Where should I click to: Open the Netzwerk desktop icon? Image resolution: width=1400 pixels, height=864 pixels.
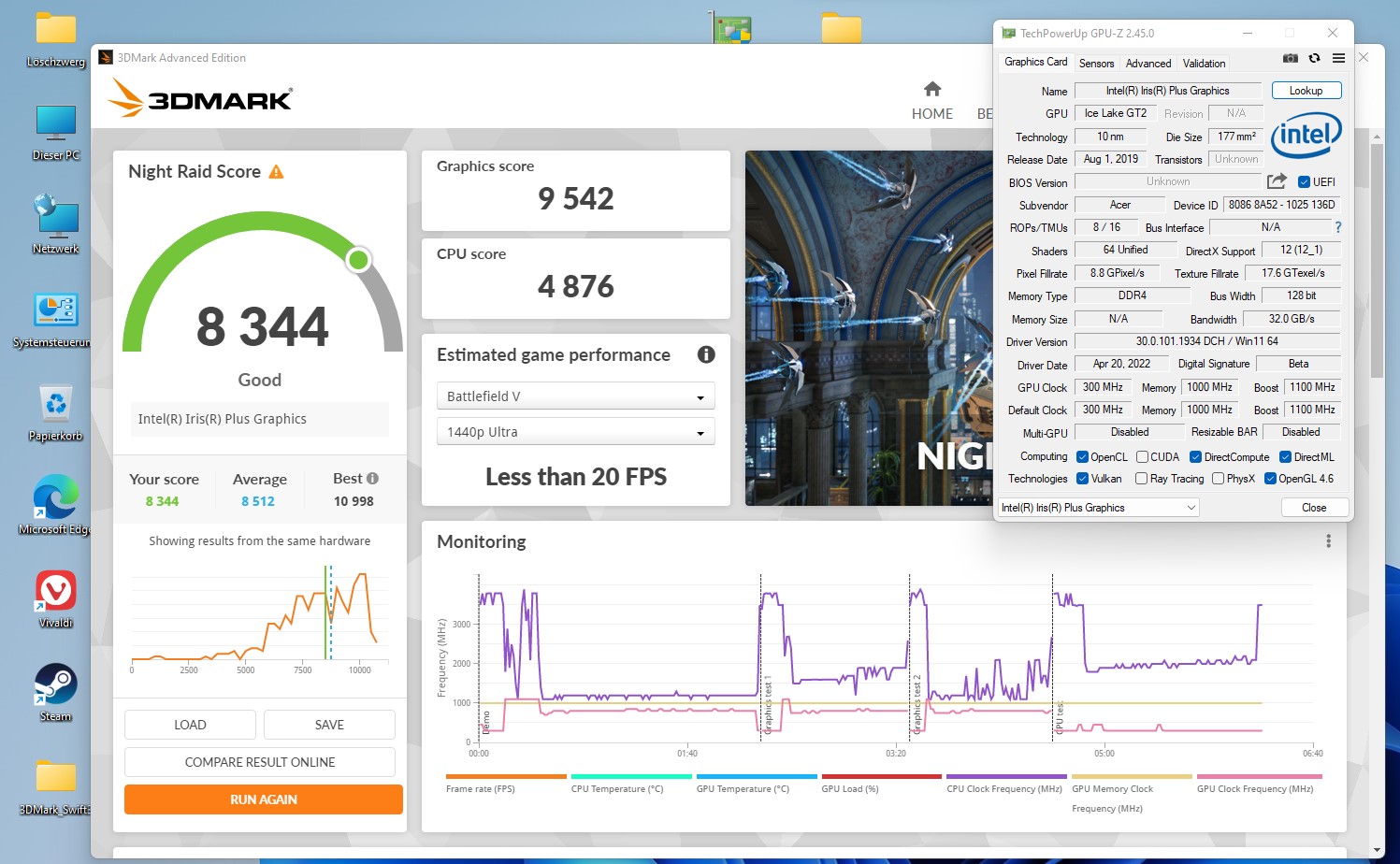coord(56,224)
